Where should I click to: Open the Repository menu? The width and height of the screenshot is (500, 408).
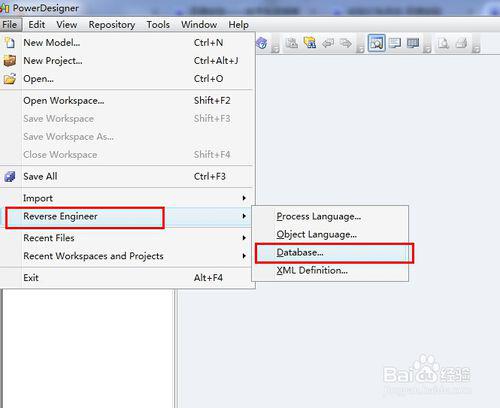112,25
